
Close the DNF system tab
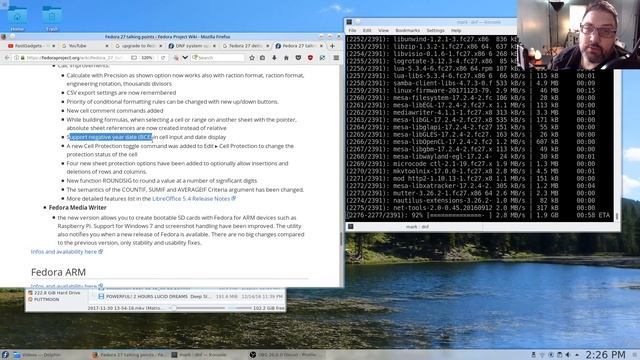(214, 46)
